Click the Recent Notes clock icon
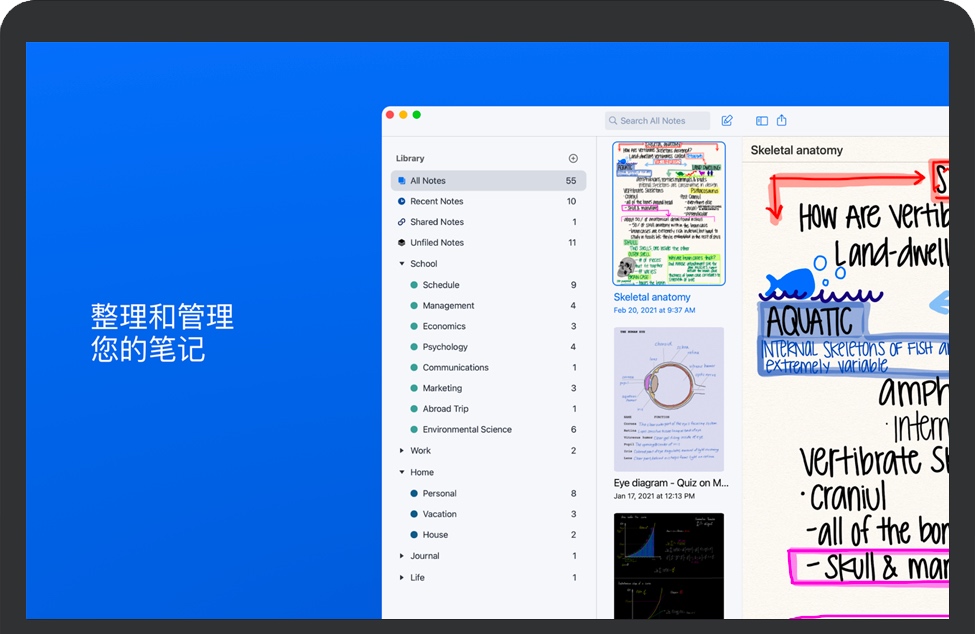Screen dimensions: 975x634 [402, 202]
